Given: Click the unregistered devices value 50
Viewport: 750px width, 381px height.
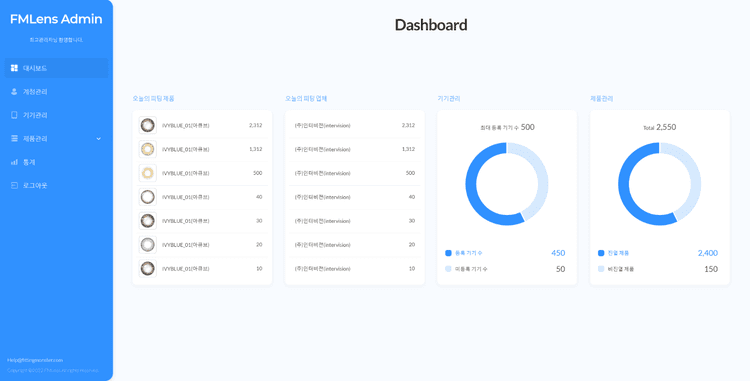Looking at the screenshot, I should pyautogui.click(x=560, y=269).
